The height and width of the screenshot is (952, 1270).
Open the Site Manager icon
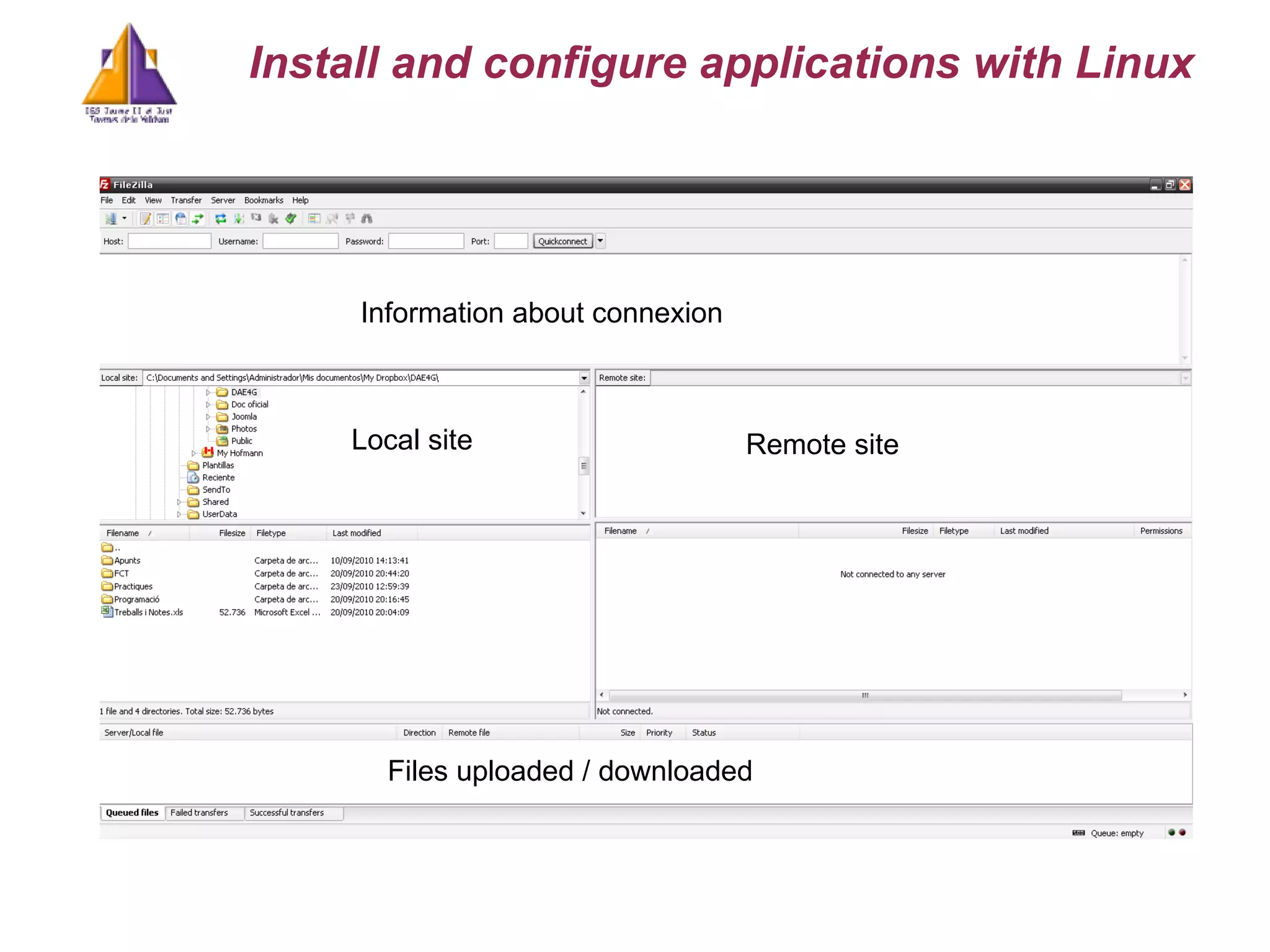tap(111, 218)
